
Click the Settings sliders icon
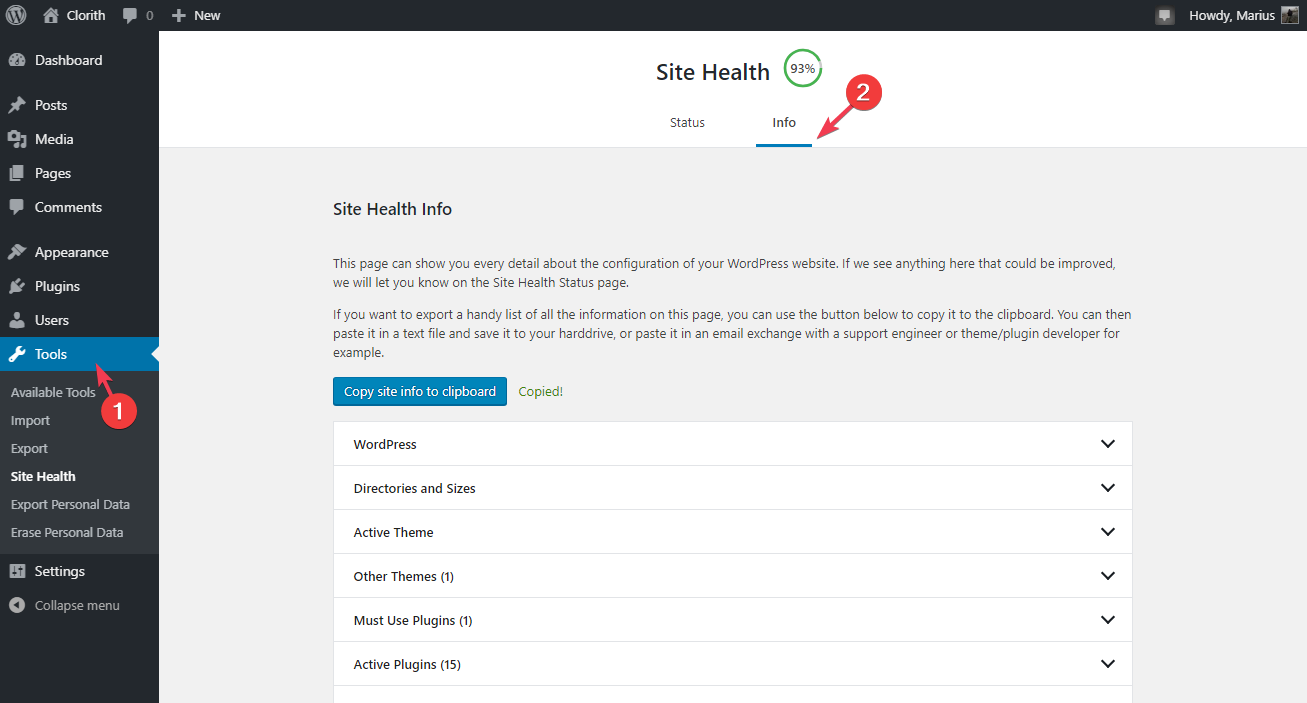(x=17, y=571)
